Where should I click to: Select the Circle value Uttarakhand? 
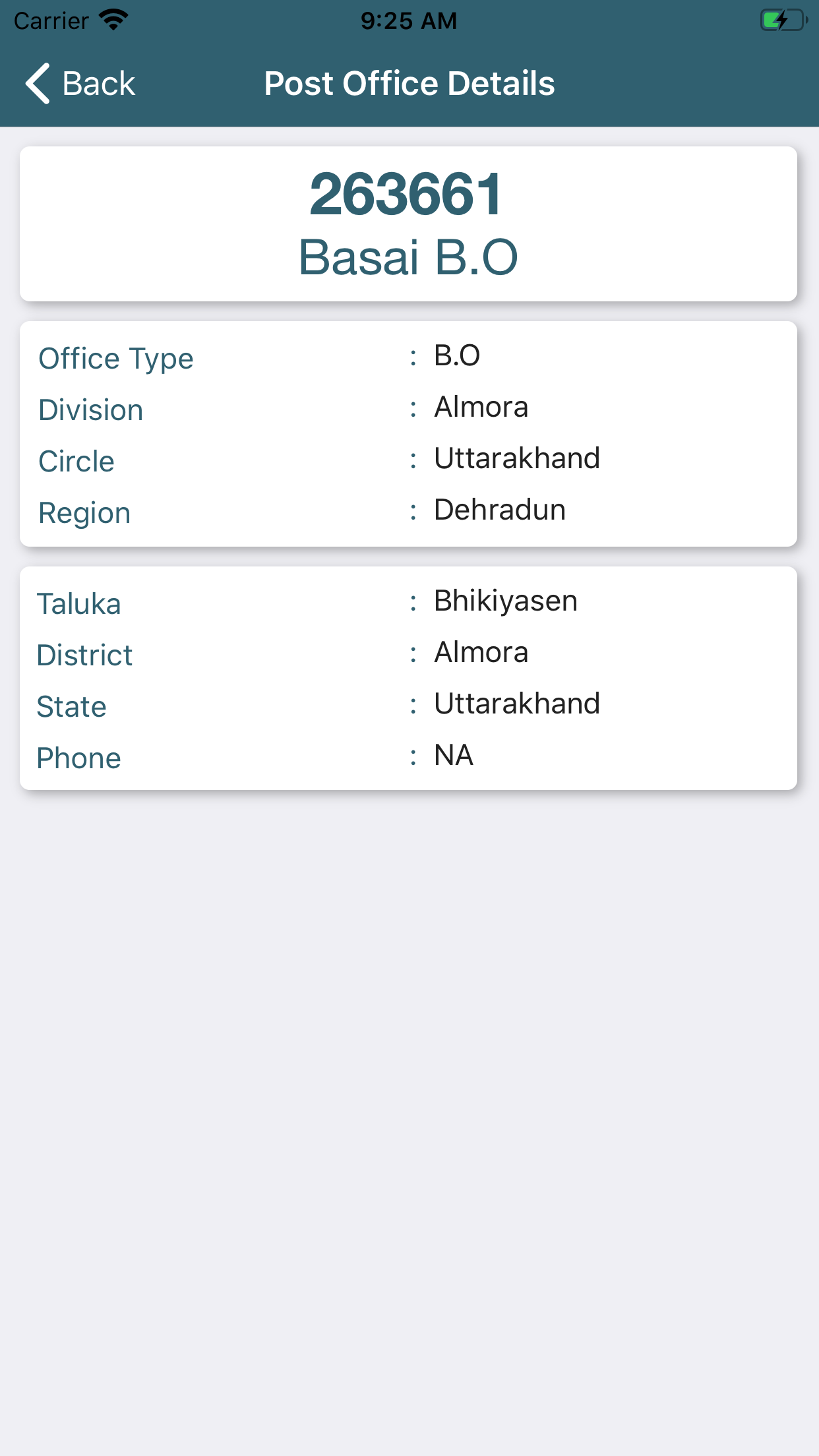(x=517, y=459)
